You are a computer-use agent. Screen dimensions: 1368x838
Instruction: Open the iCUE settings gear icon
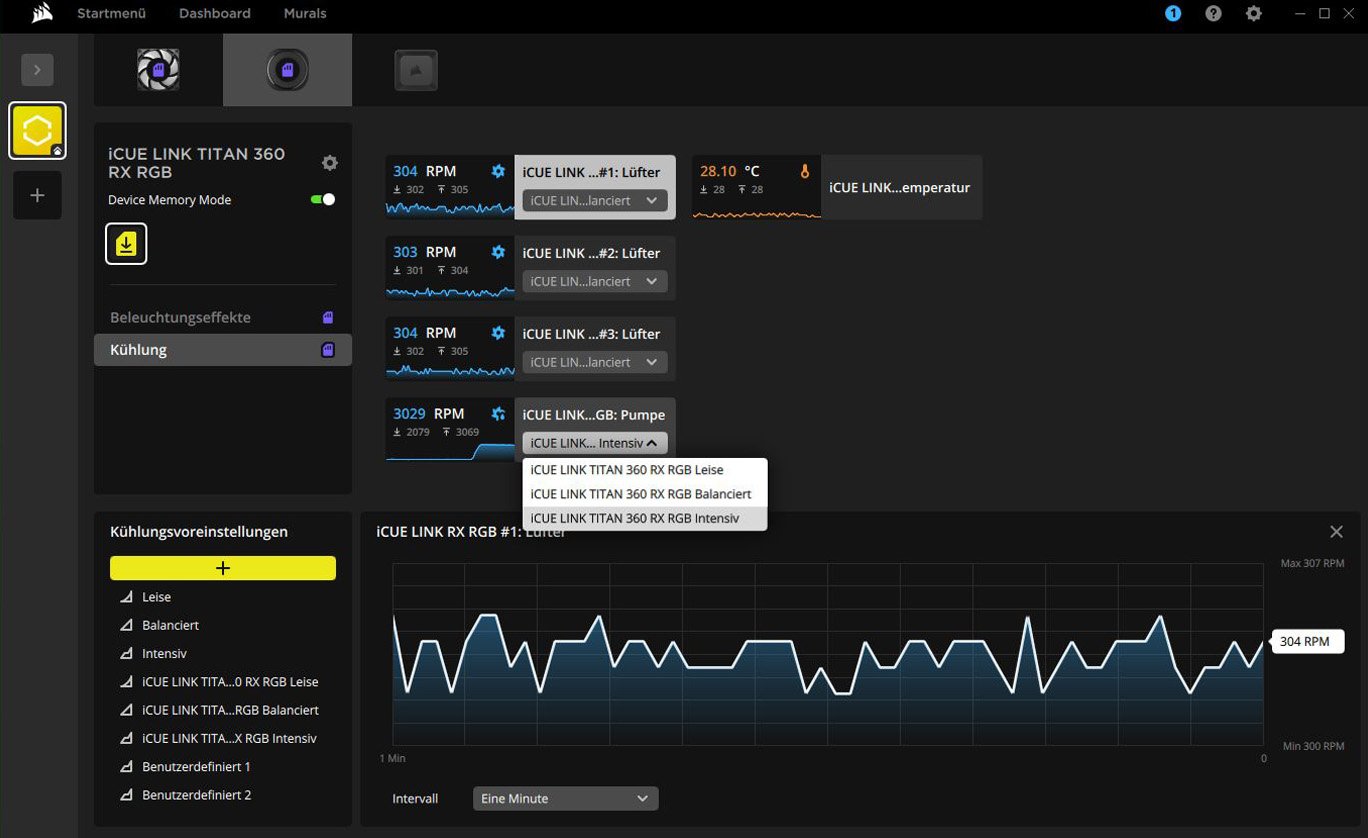1253,14
